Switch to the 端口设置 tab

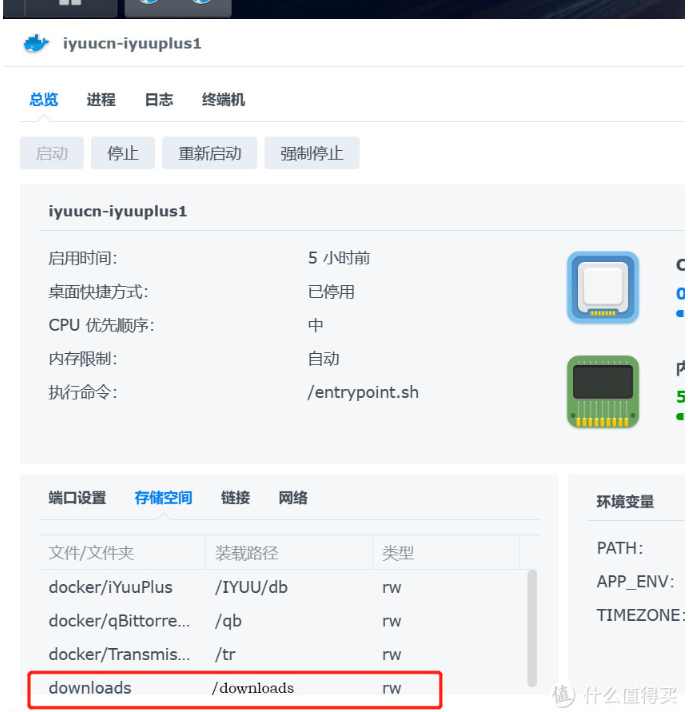[77, 498]
